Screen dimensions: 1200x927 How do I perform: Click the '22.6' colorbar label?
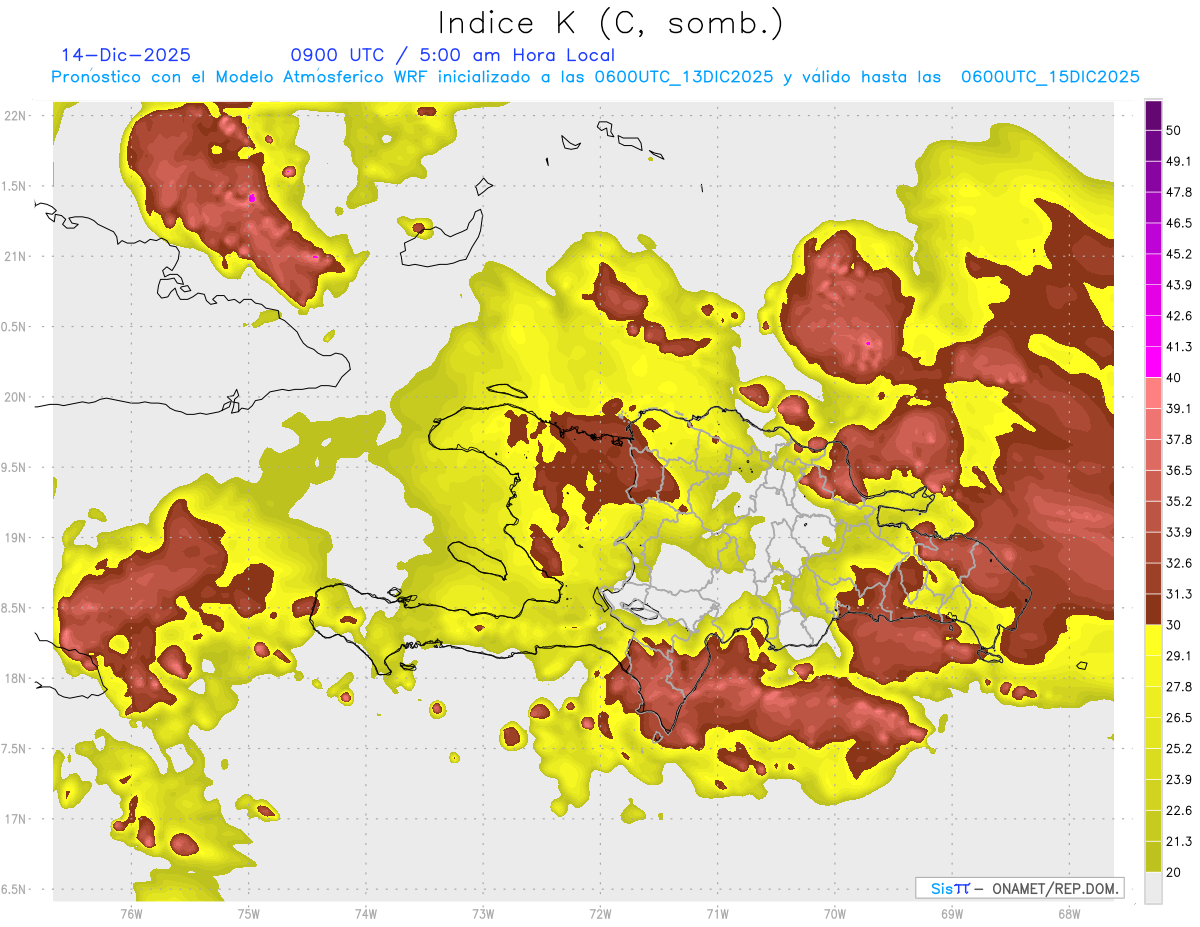1179,811
